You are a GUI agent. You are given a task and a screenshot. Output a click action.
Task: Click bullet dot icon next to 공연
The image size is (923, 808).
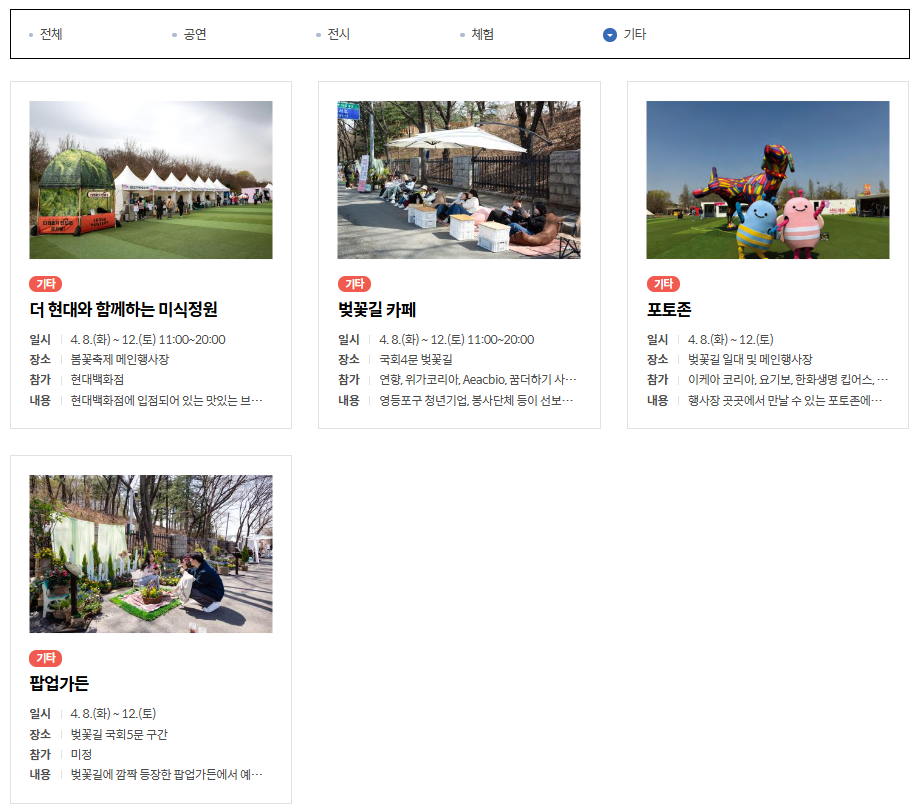click(x=173, y=33)
